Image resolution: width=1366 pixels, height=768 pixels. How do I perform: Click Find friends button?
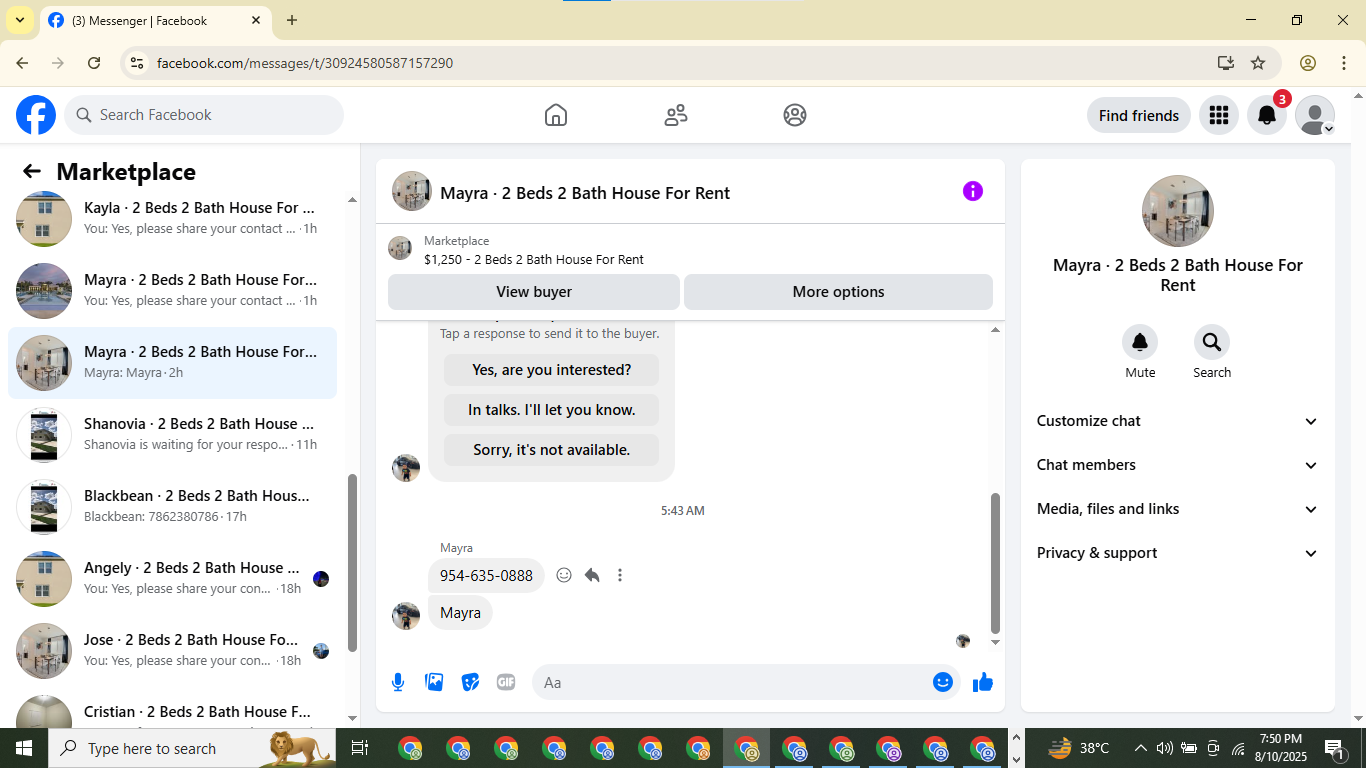[1139, 115]
